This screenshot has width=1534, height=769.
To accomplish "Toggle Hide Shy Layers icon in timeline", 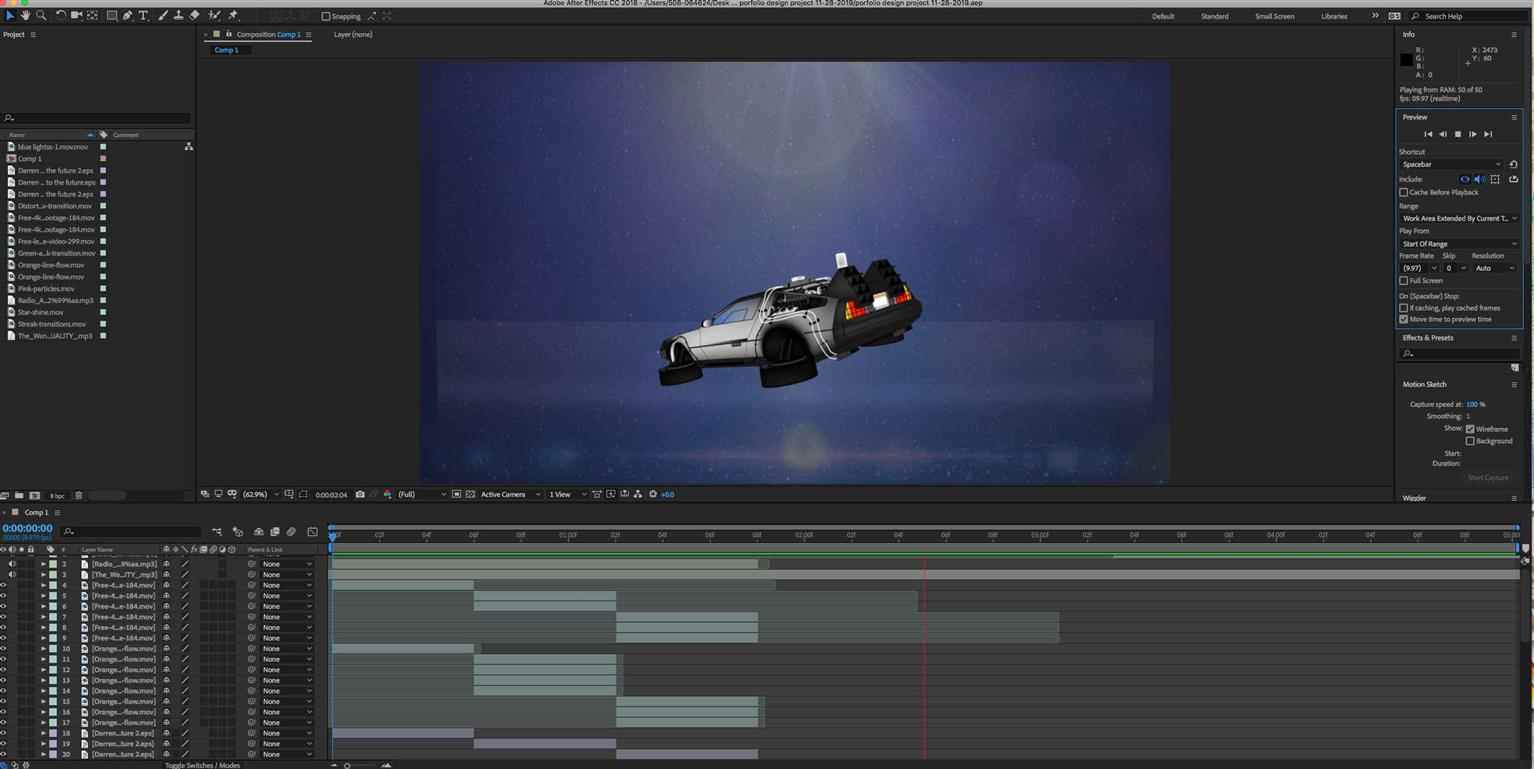I will [x=258, y=532].
